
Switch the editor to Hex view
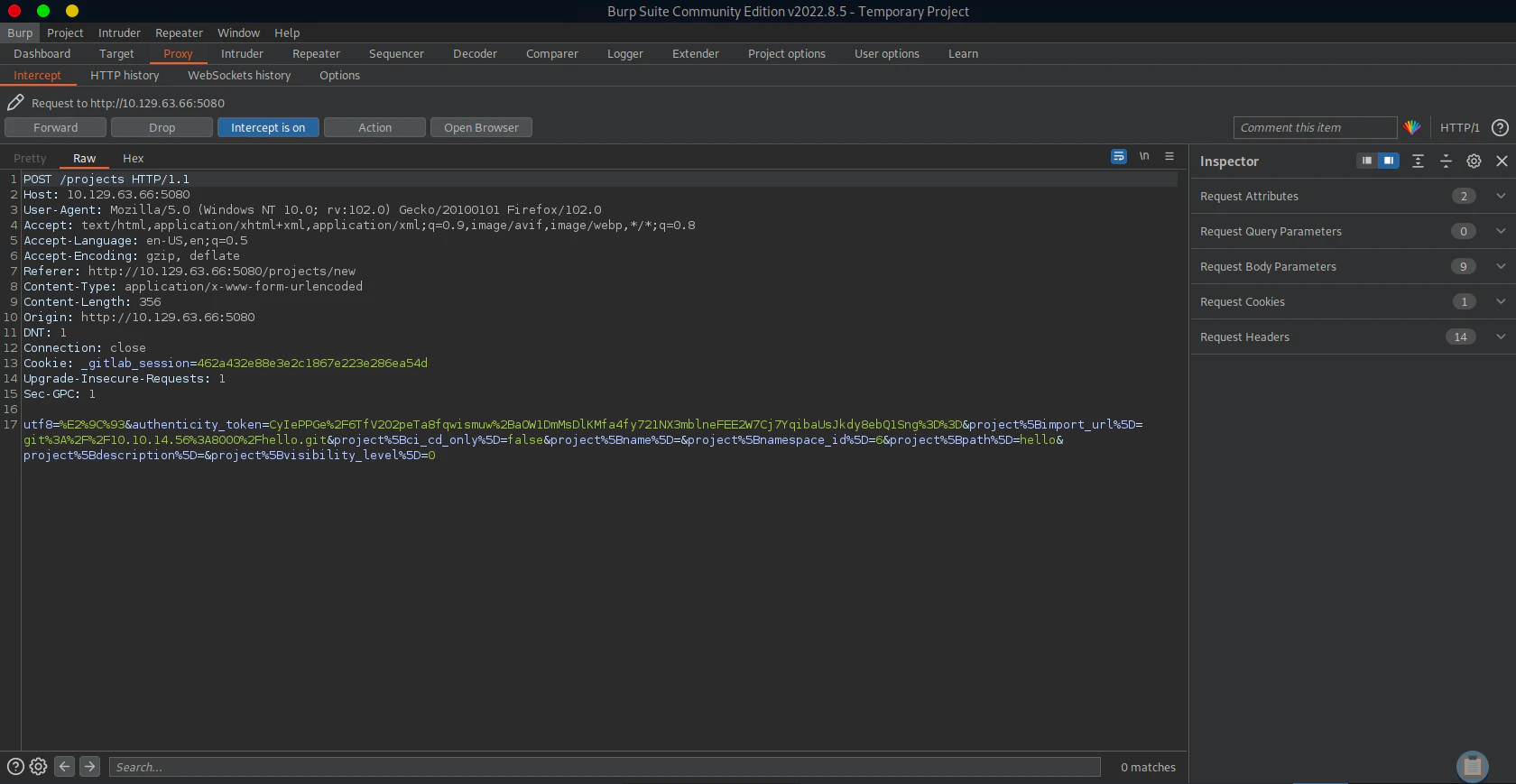pos(133,158)
